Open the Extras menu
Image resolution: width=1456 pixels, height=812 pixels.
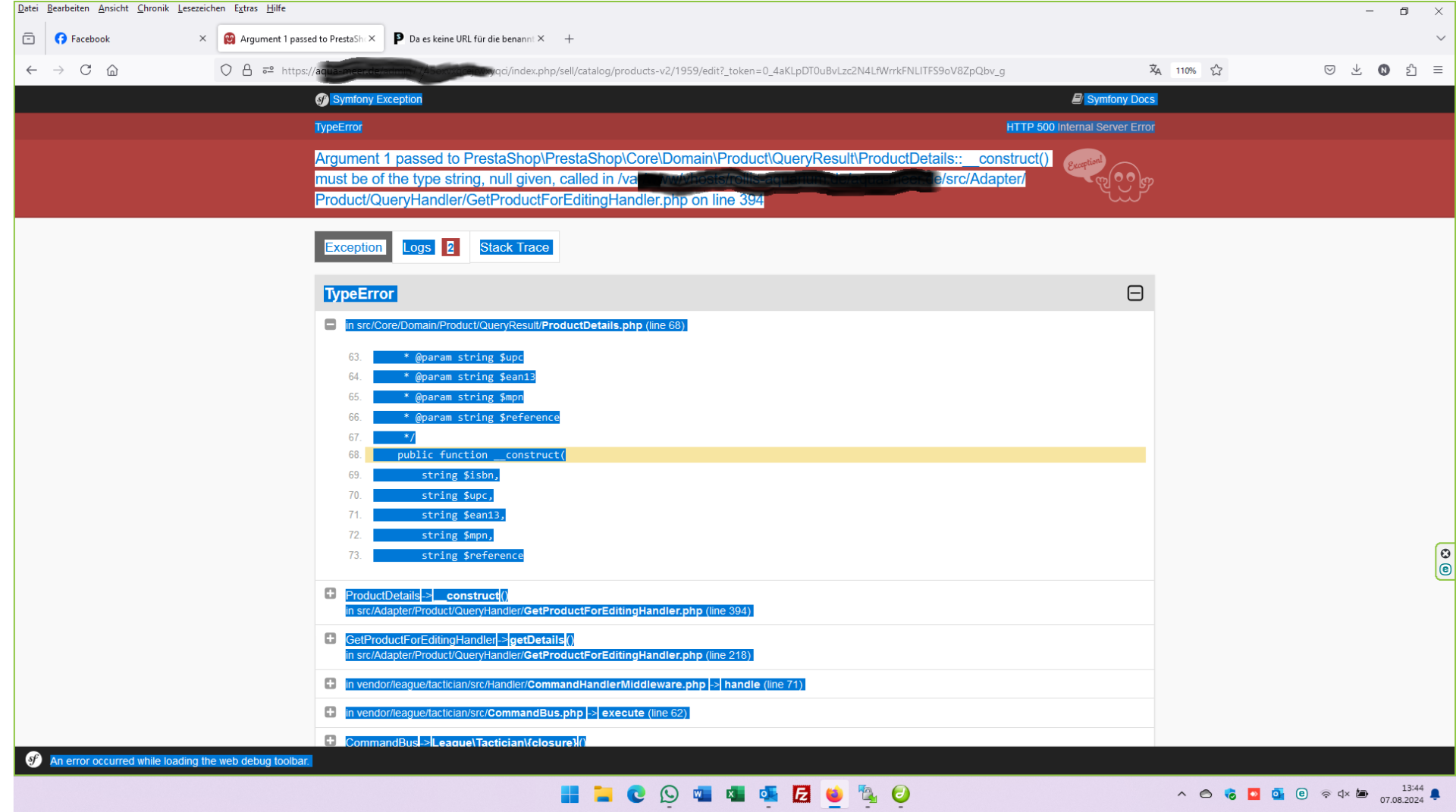click(x=246, y=8)
